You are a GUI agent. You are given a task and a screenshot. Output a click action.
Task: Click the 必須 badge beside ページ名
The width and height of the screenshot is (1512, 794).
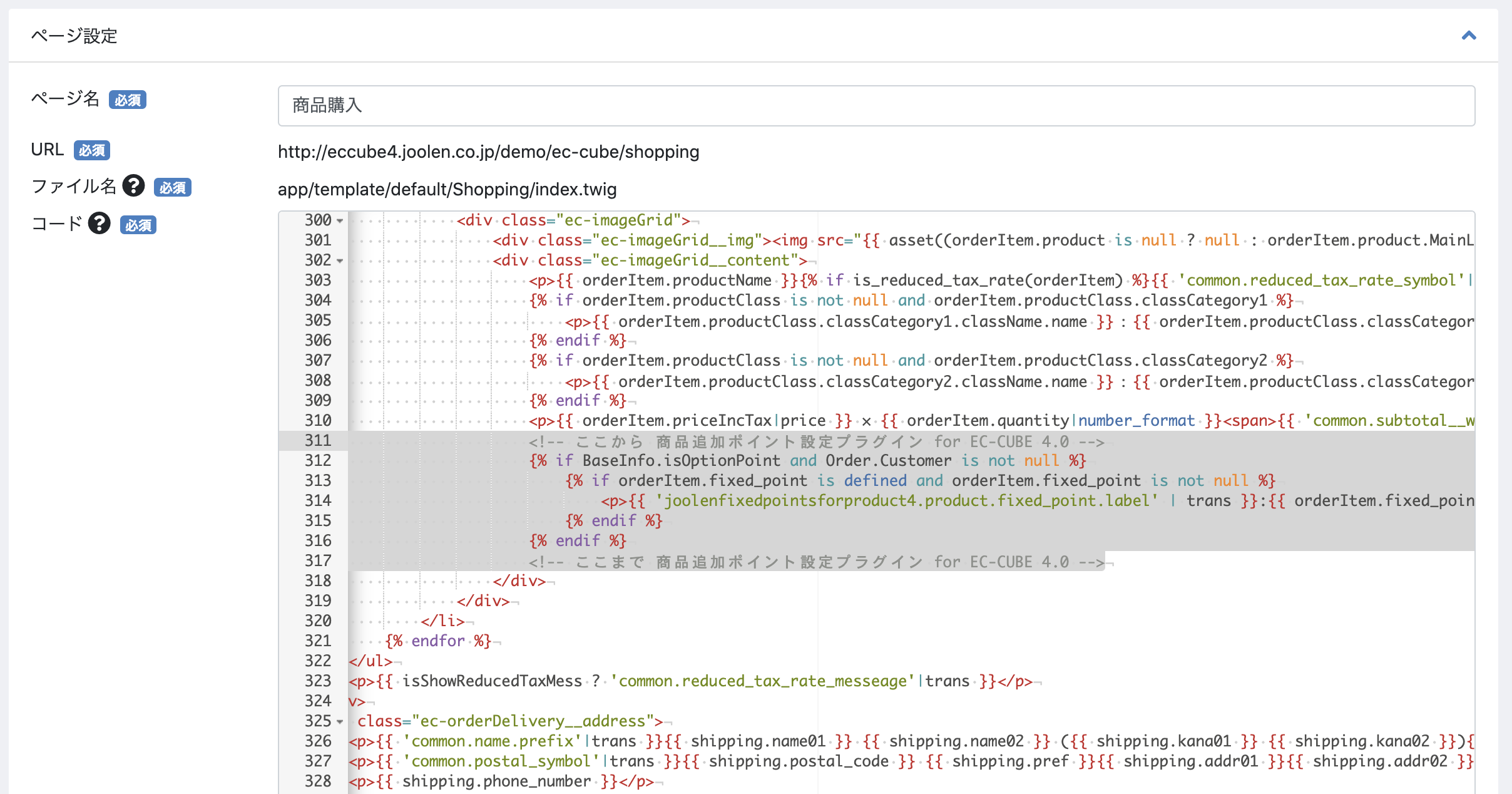[x=128, y=100]
